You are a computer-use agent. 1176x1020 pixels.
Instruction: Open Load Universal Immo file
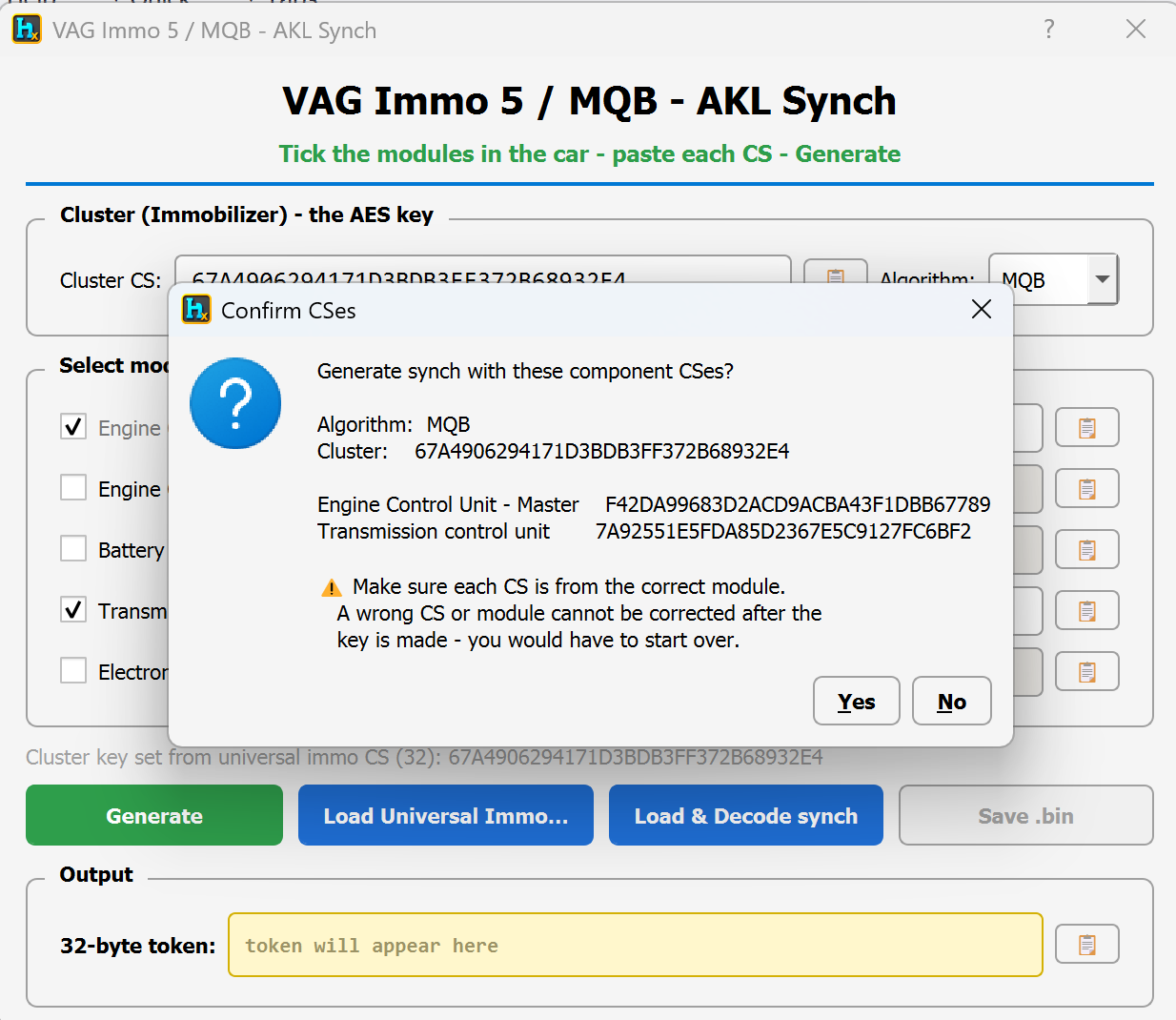coord(446,815)
